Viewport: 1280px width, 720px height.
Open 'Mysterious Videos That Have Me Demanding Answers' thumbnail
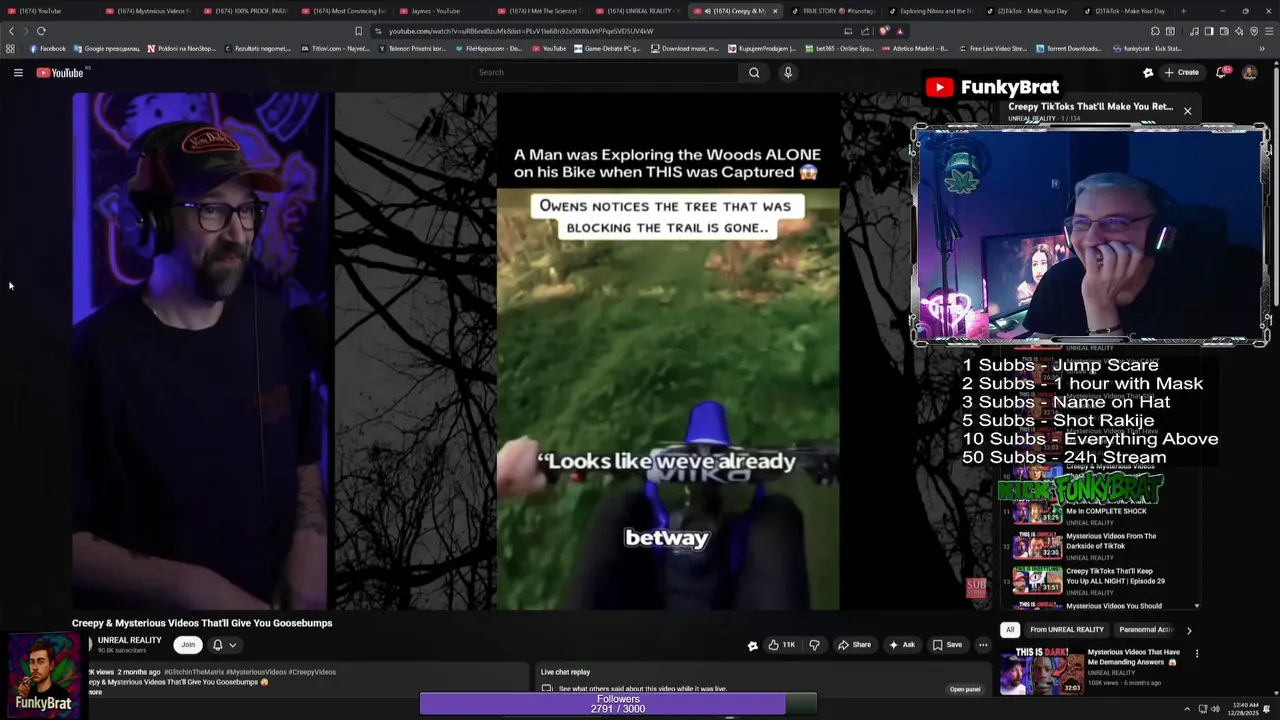[1041, 670]
